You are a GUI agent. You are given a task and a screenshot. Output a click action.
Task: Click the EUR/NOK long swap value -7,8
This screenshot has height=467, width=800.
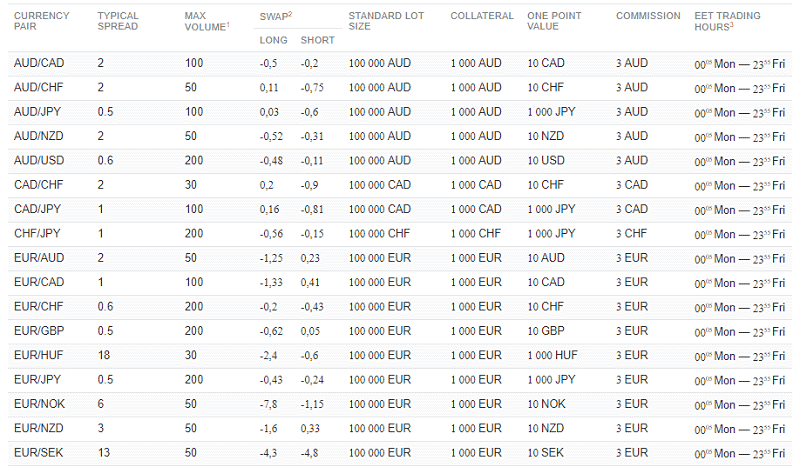pyautogui.click(x=269, y=404)
